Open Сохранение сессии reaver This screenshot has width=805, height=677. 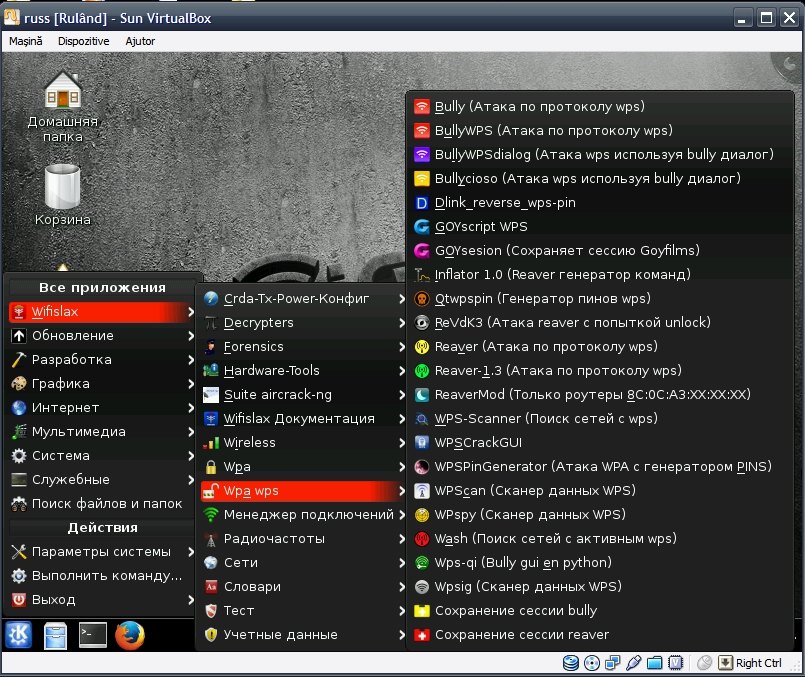pos(600,635)
